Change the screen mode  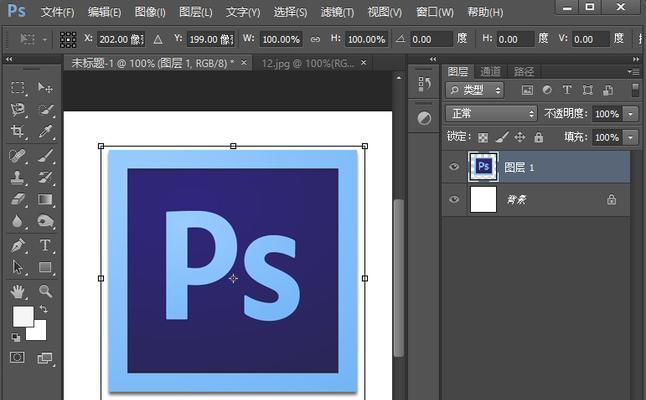click(44, 358)
